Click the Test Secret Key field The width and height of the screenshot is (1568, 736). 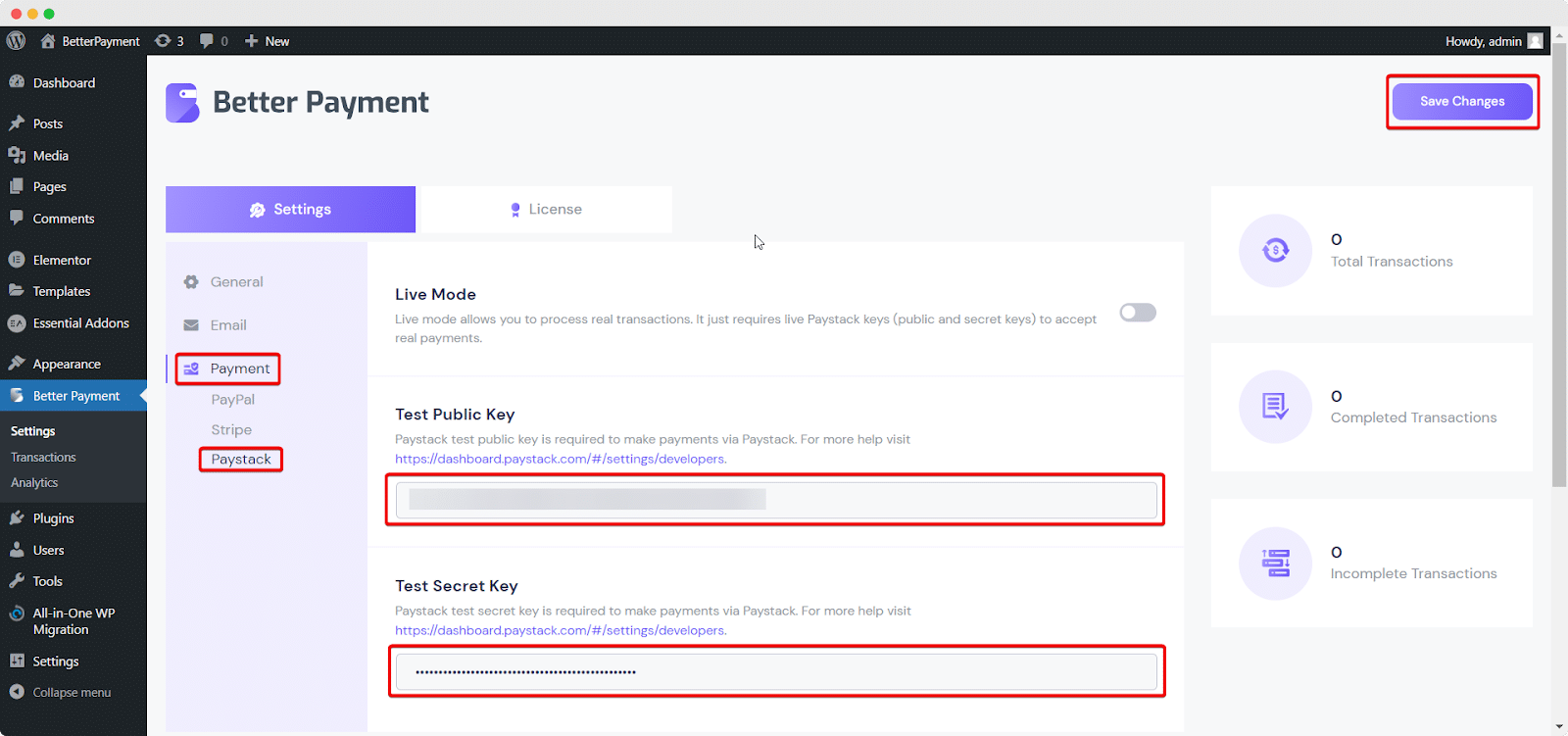tap(776, 672)
